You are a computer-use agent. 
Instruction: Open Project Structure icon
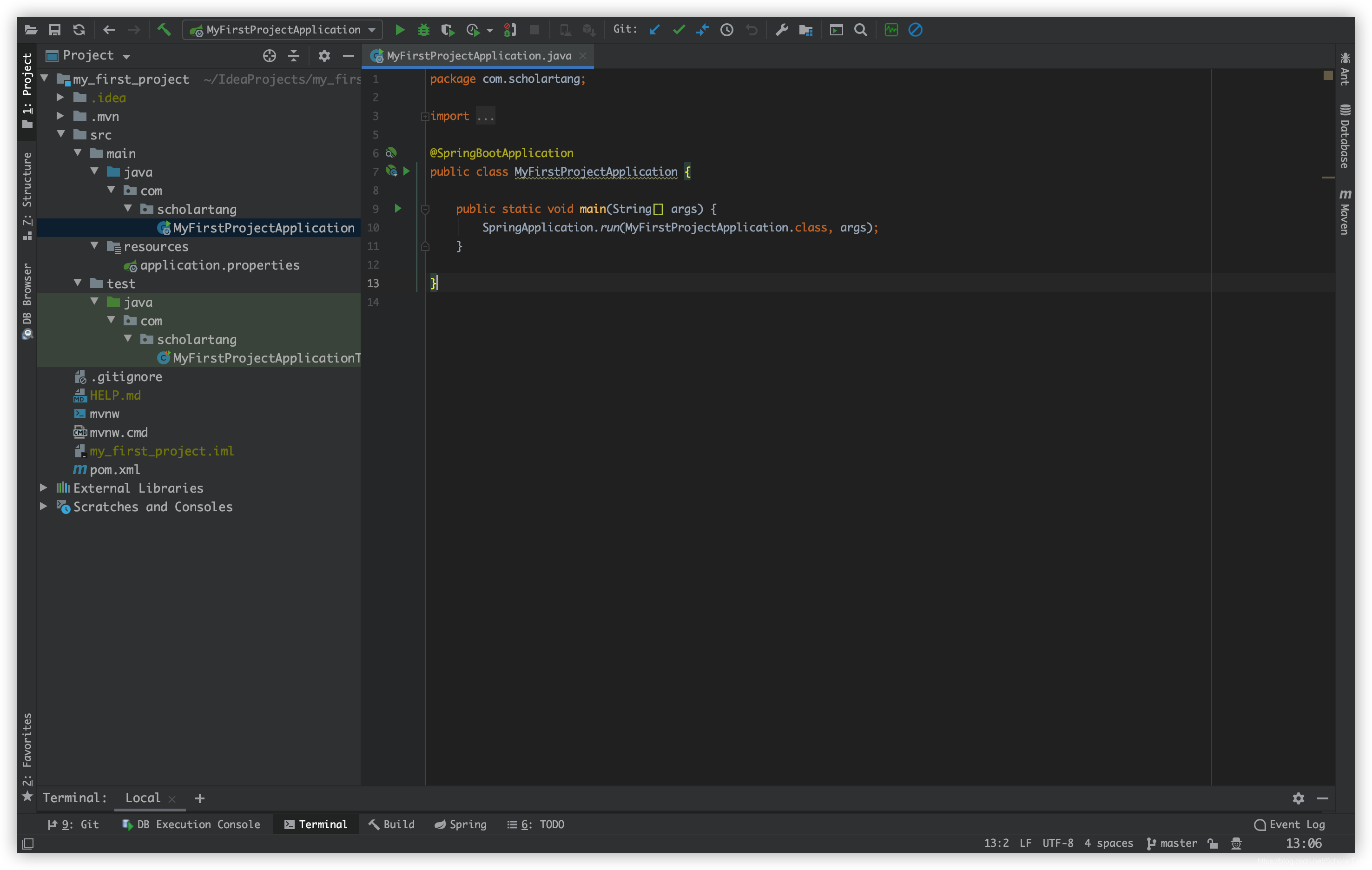pyautogui.click(x=805, y=30)
